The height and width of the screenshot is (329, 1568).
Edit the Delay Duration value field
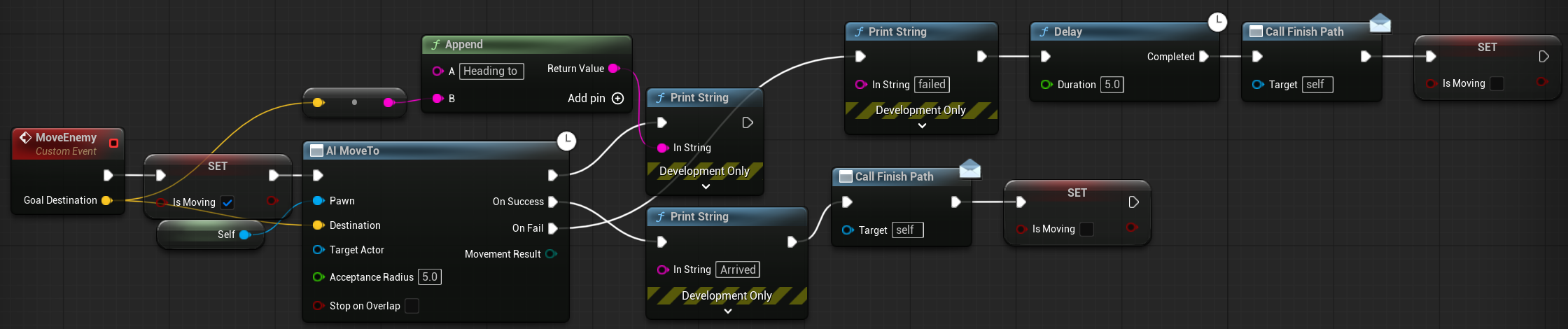pyautogui.click(x=1112, y=85)
